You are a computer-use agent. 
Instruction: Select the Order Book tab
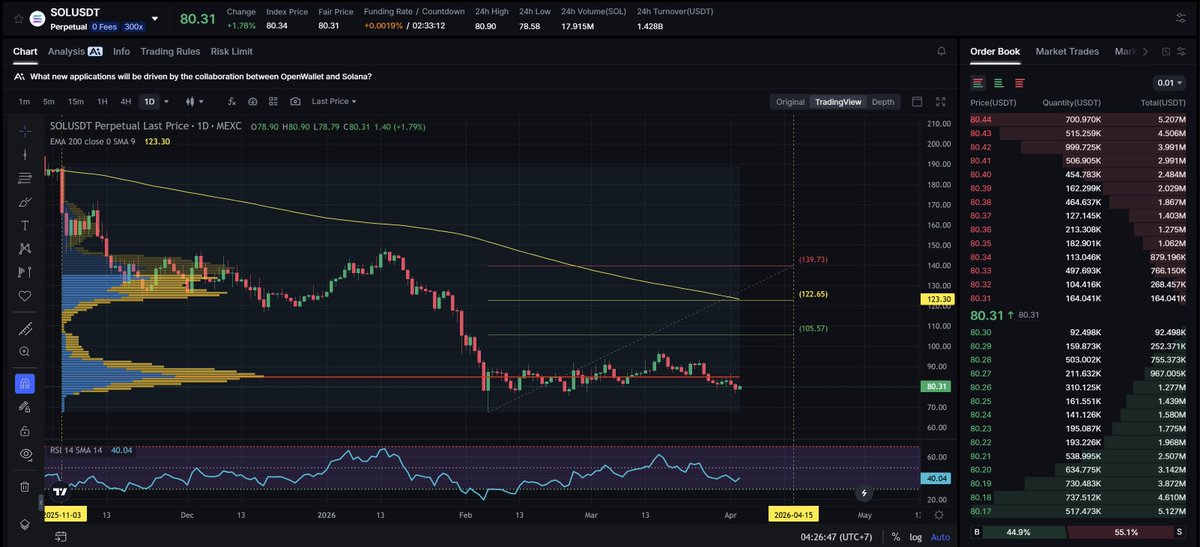tap(995, 51)
